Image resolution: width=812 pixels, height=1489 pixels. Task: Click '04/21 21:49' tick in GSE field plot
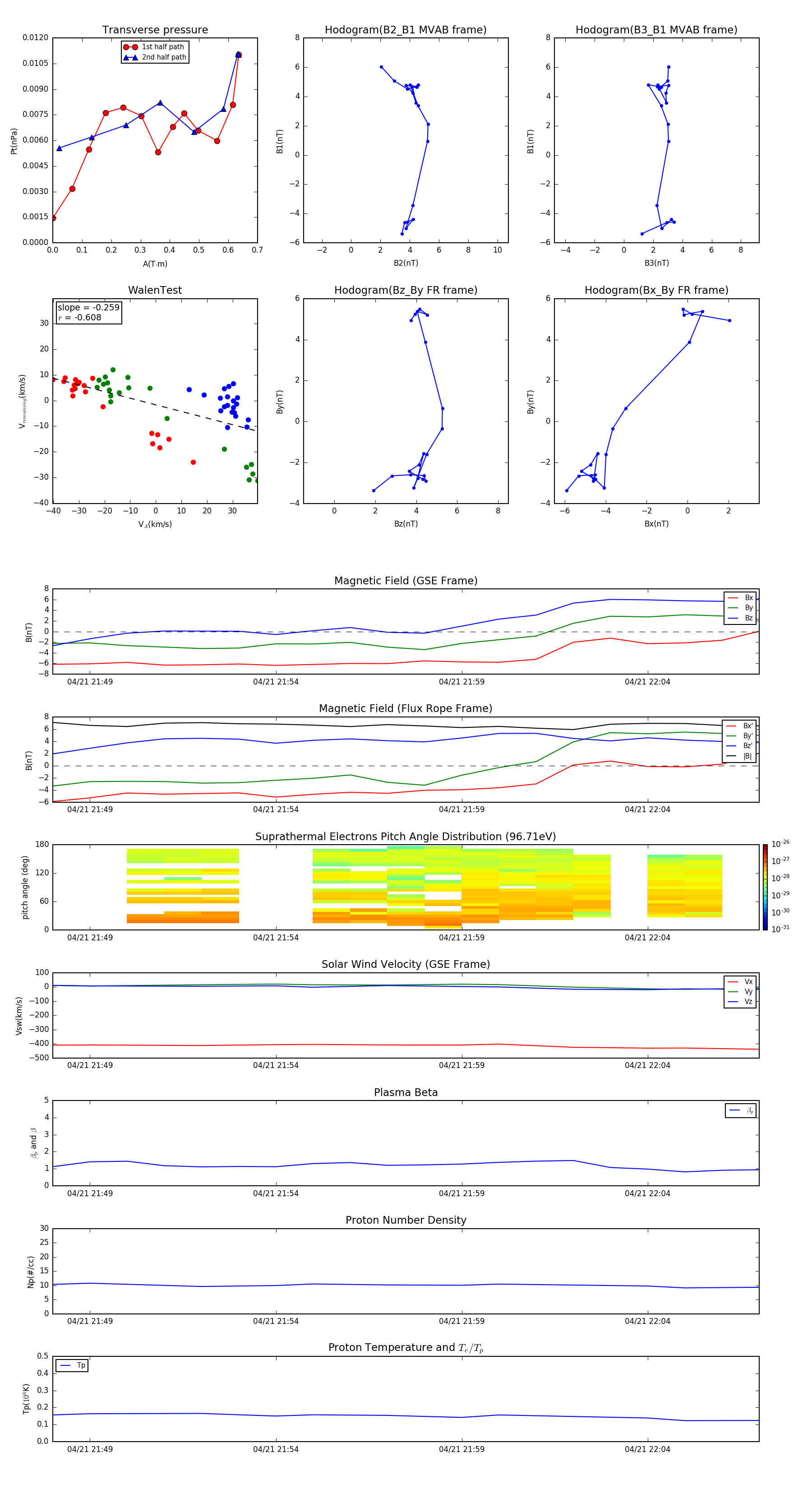[90, 682]
